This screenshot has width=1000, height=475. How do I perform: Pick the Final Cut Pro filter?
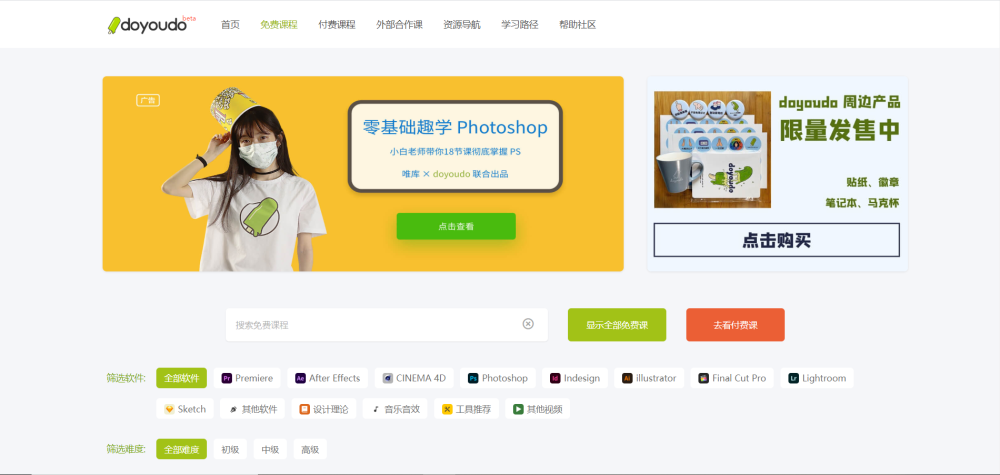[732, 378]
